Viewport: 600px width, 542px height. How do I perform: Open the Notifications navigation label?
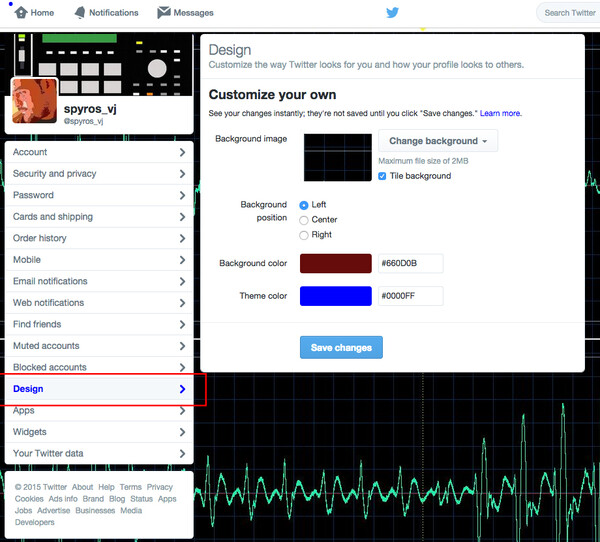tap(114, 13)
